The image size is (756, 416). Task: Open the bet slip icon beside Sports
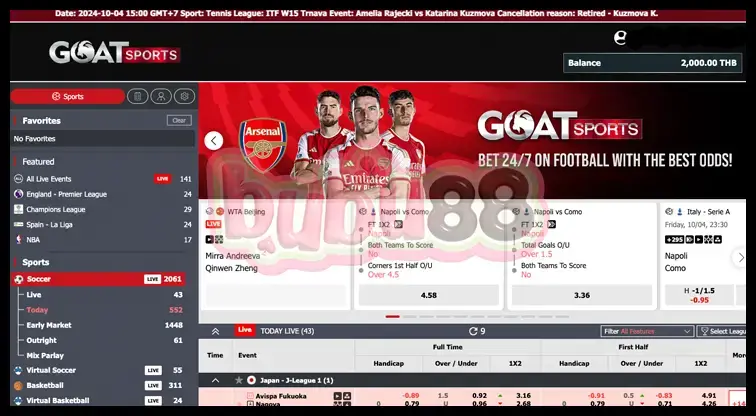click(137, 96)
